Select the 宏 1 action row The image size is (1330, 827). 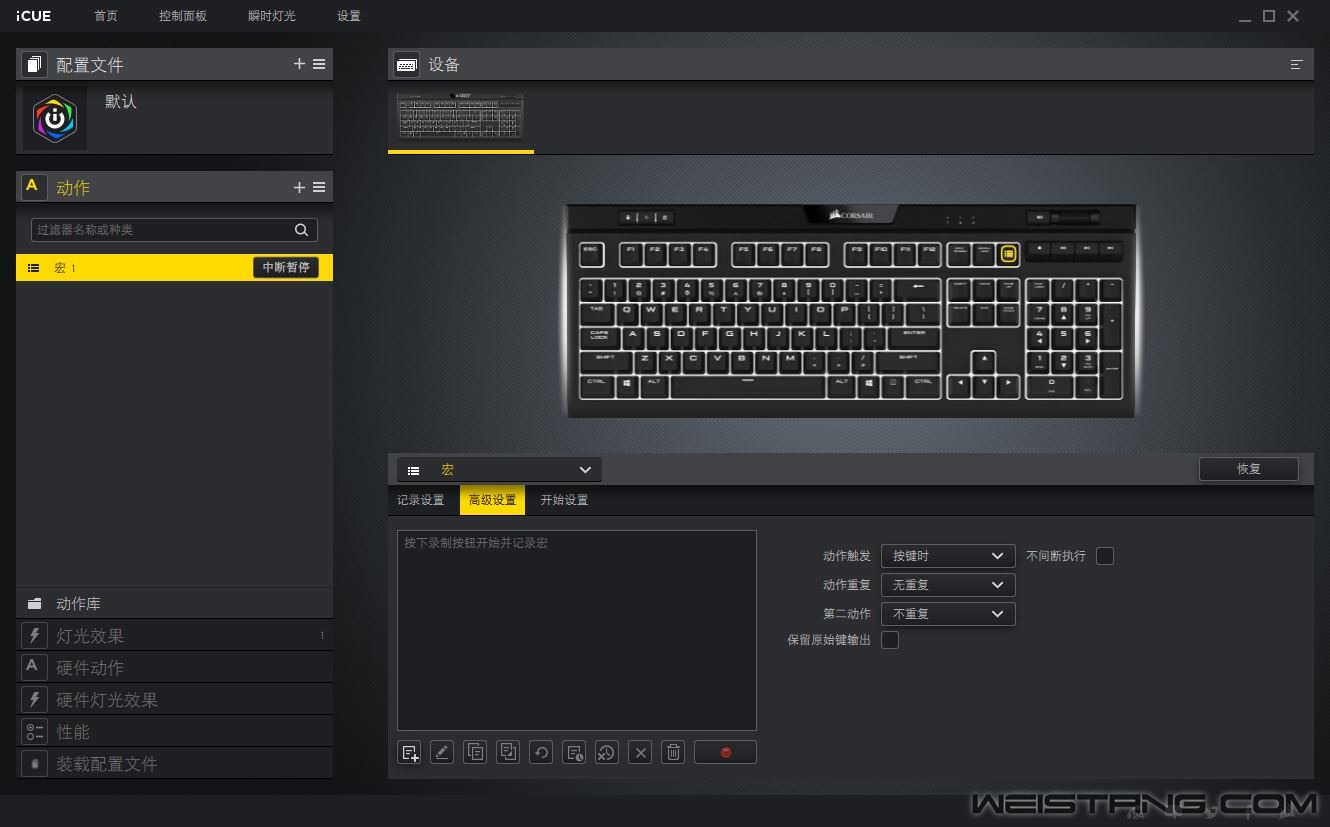(x=174, y=267)
